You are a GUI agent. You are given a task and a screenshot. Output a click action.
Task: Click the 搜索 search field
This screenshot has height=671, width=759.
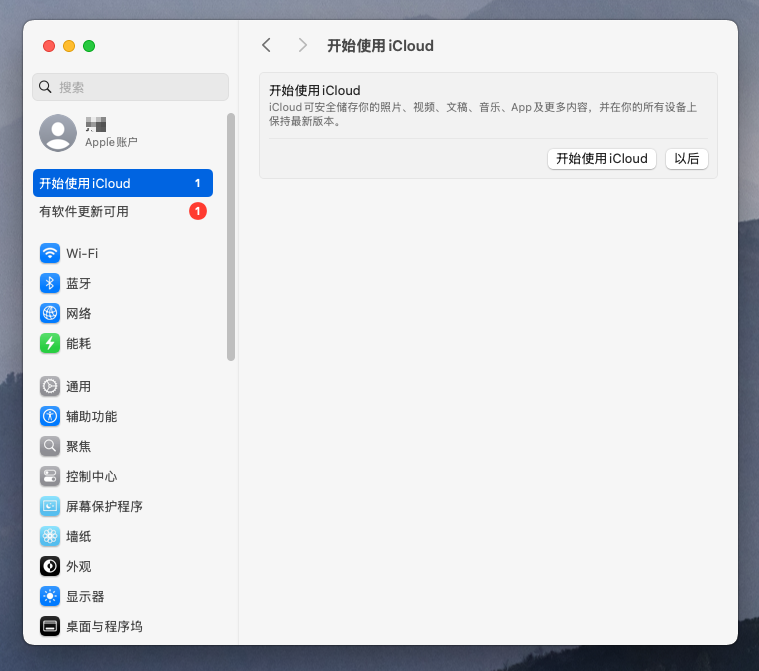coord(130,87)
